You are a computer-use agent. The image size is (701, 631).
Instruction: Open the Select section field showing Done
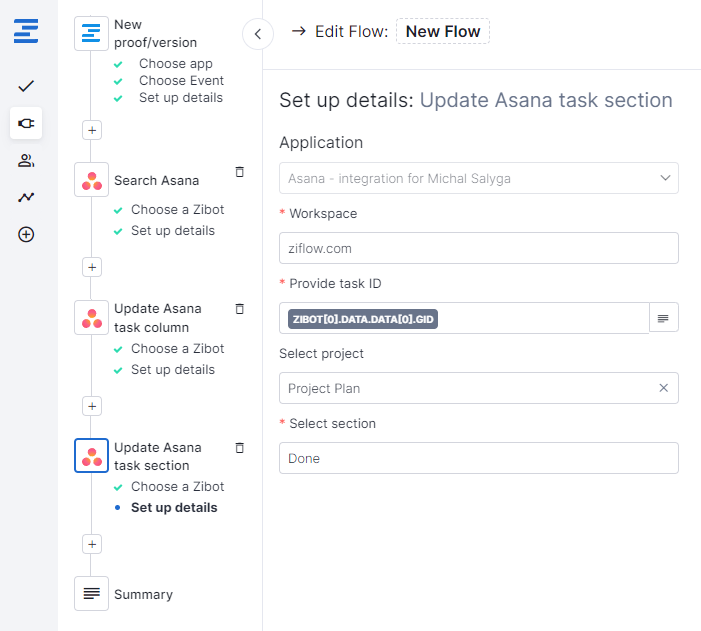(x=478, y=458)
